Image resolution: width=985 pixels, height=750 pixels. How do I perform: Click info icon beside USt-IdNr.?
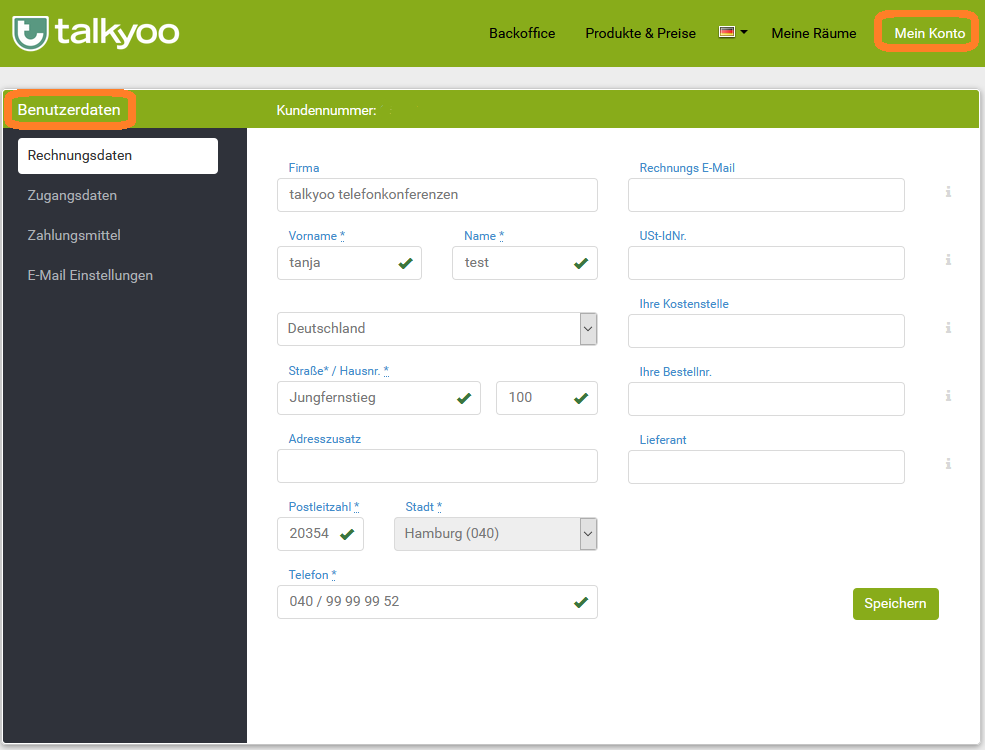coord(948,259)
